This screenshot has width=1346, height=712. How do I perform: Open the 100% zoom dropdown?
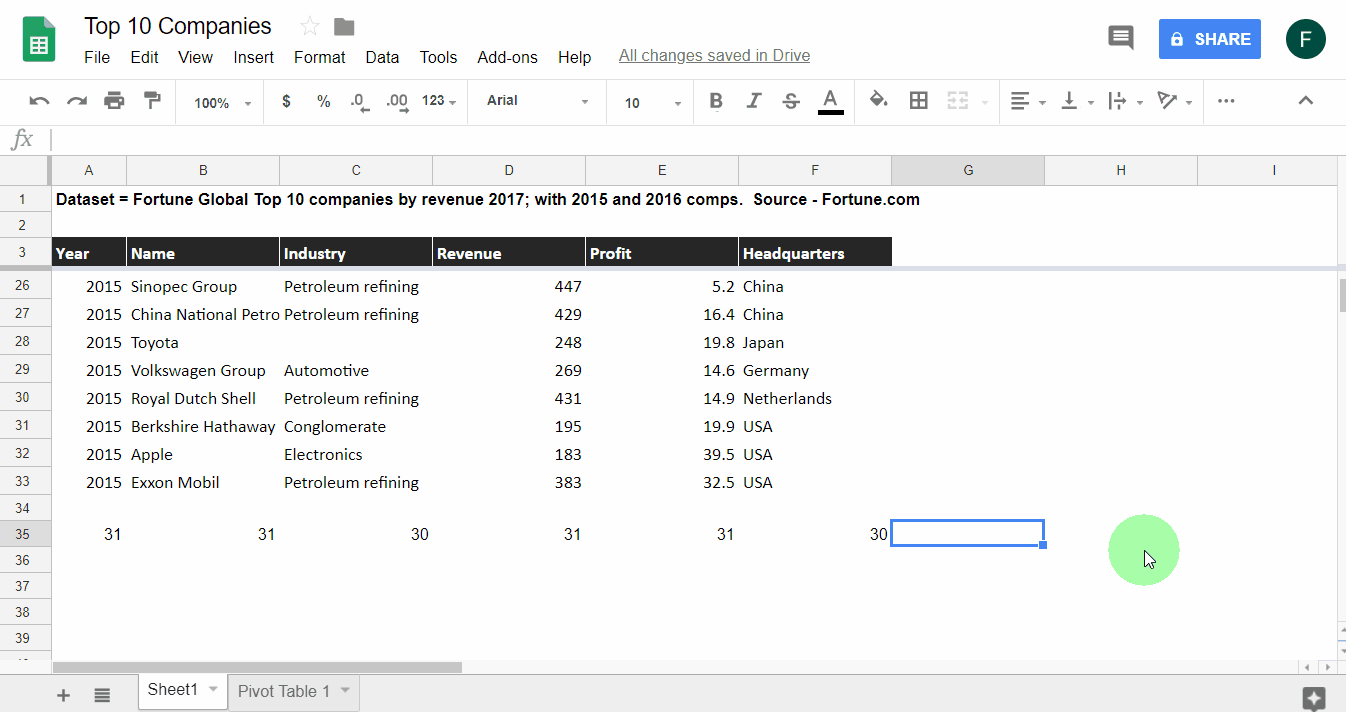[x=222, y=102]
